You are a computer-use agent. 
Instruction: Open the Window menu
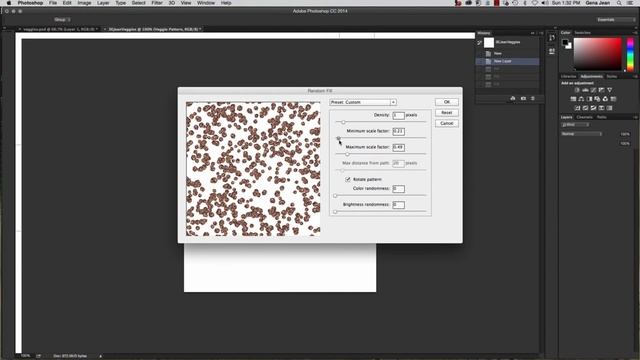(206, 3)
